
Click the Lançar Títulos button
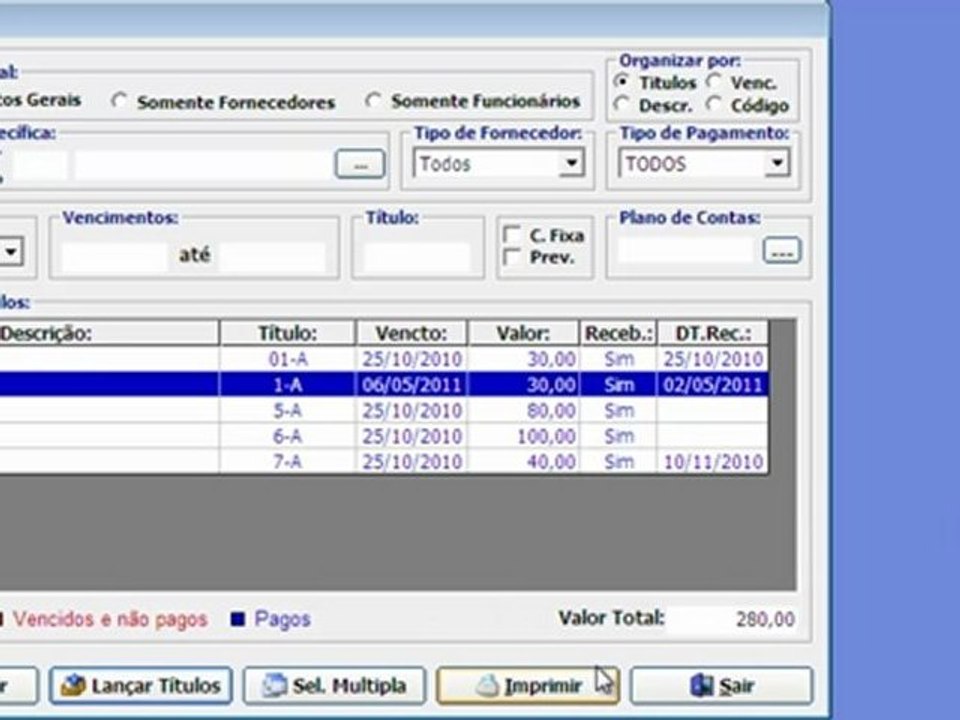pos(141,685)
